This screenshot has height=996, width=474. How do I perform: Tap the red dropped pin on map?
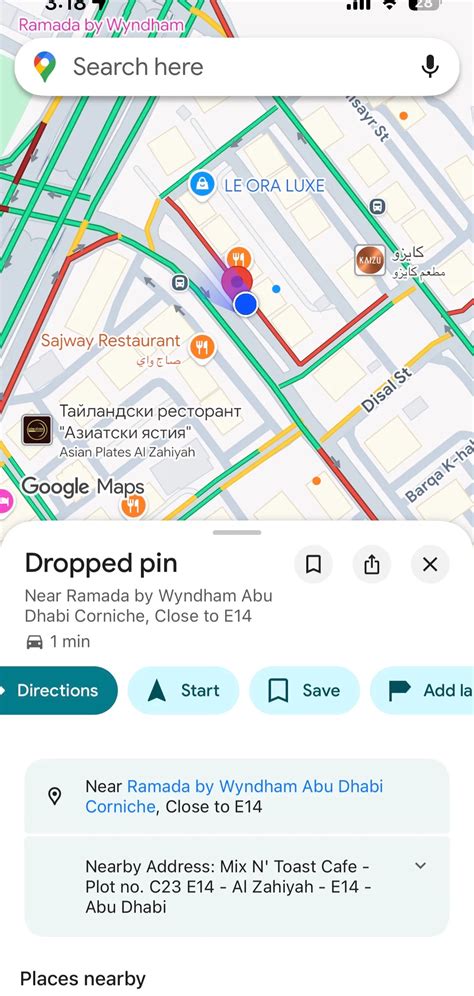pos(237,280)
